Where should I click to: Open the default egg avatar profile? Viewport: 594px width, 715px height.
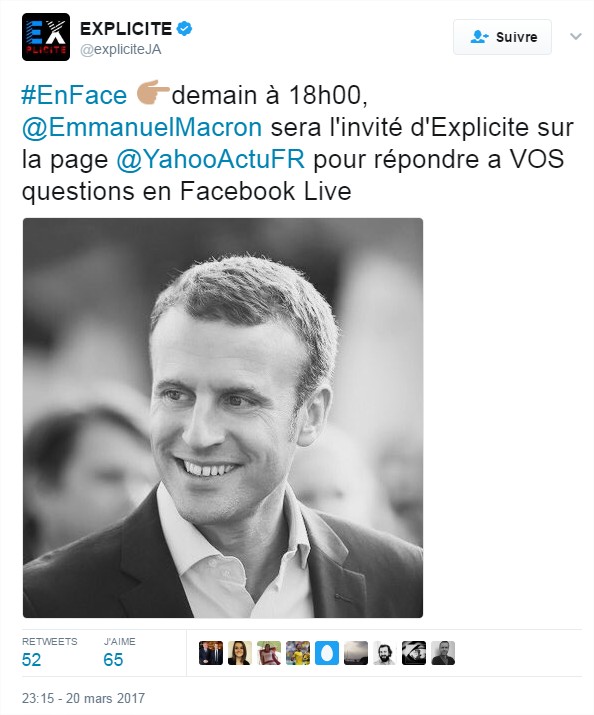click(327, 653)
